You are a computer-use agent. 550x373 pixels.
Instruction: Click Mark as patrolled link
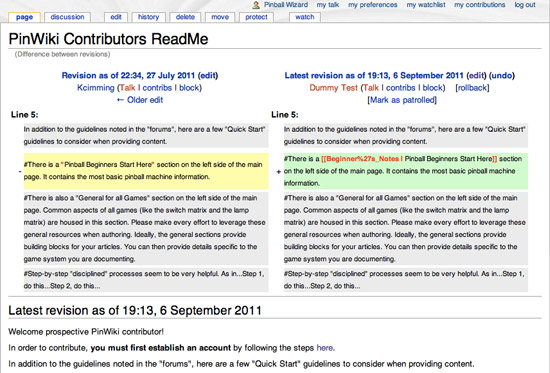coord(402,100)
